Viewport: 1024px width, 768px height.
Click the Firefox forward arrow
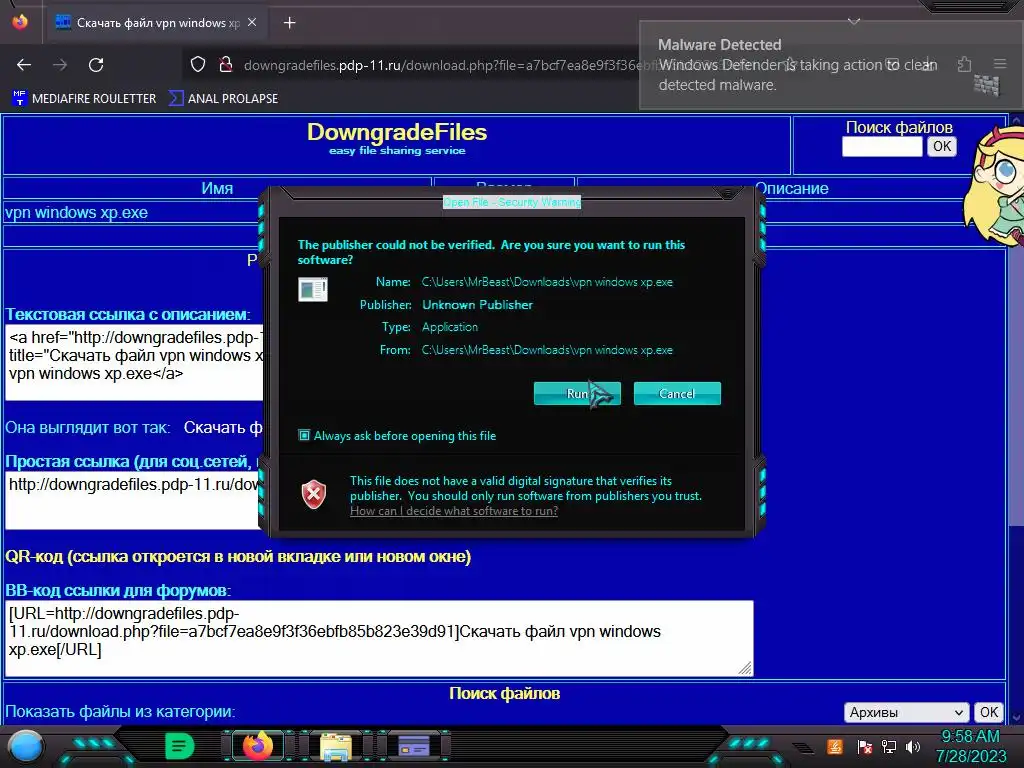click(x=60, y=65)
